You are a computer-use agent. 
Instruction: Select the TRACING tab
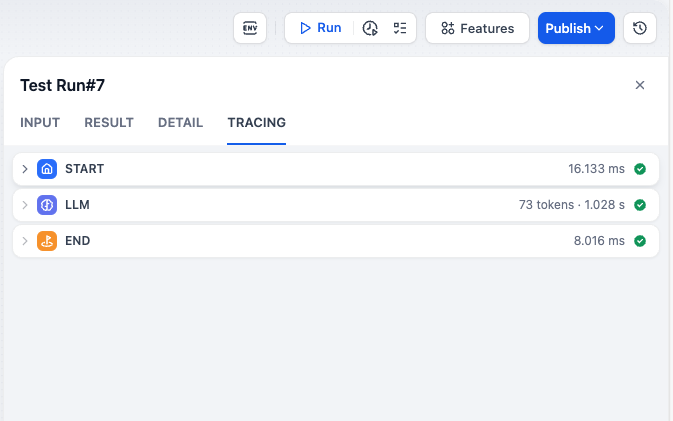point(256,123)
